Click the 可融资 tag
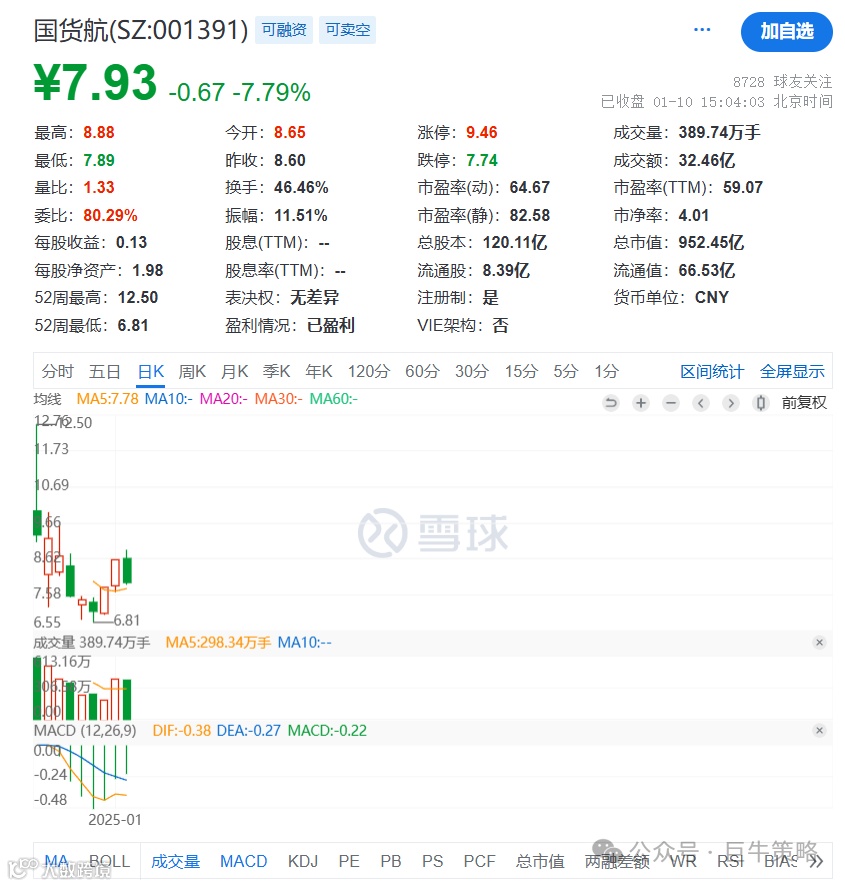 coord(284,30)
